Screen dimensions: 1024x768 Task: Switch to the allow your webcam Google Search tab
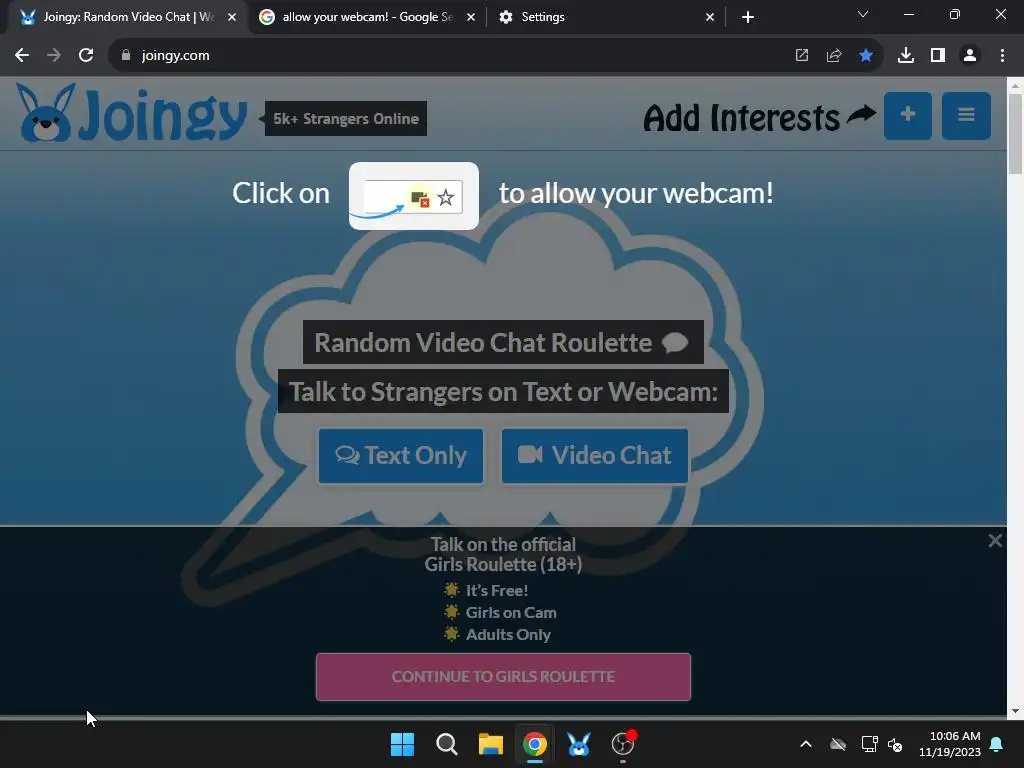(367, 17)
